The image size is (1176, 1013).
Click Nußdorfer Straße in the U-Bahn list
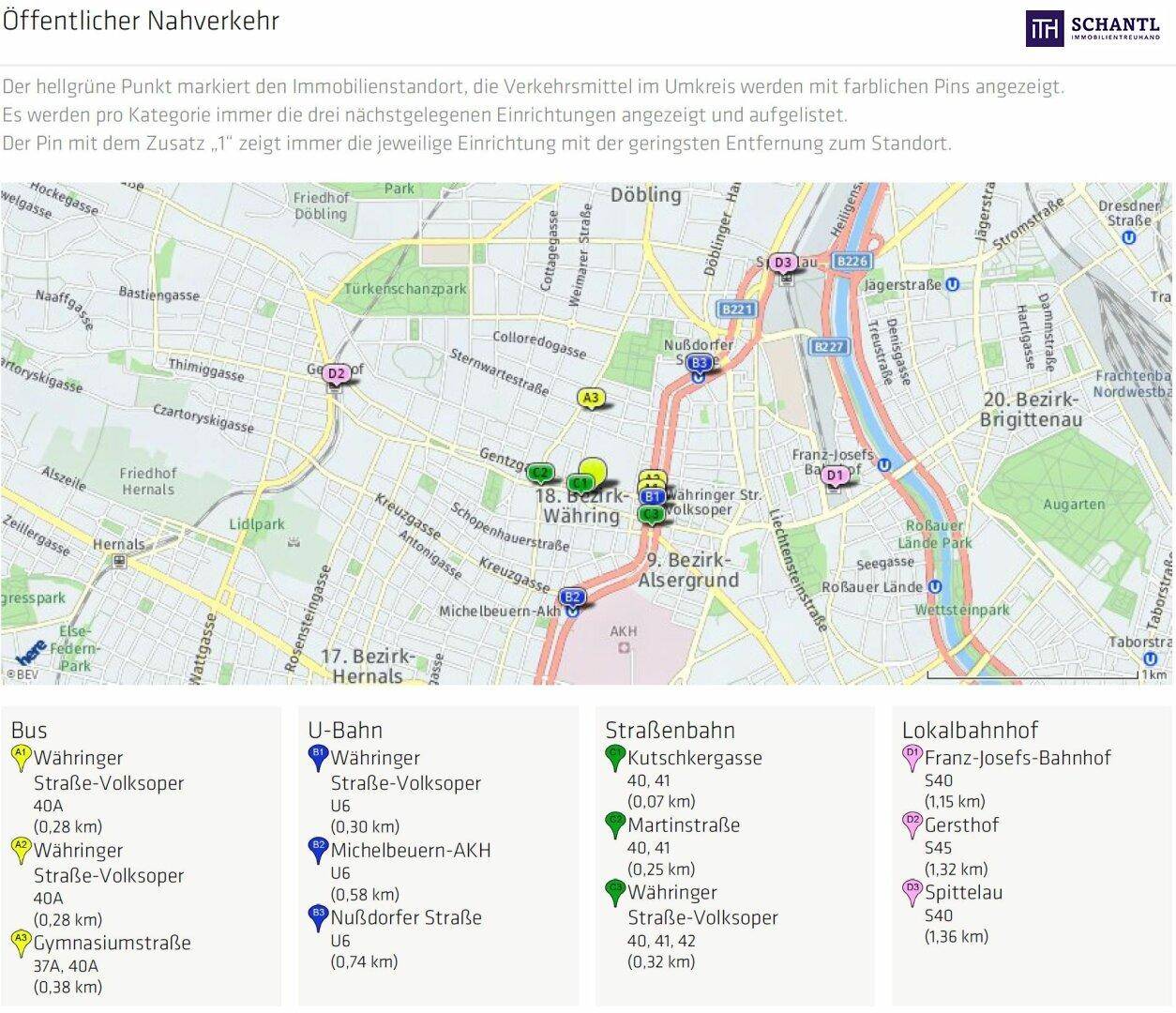[x=405, y=917]
